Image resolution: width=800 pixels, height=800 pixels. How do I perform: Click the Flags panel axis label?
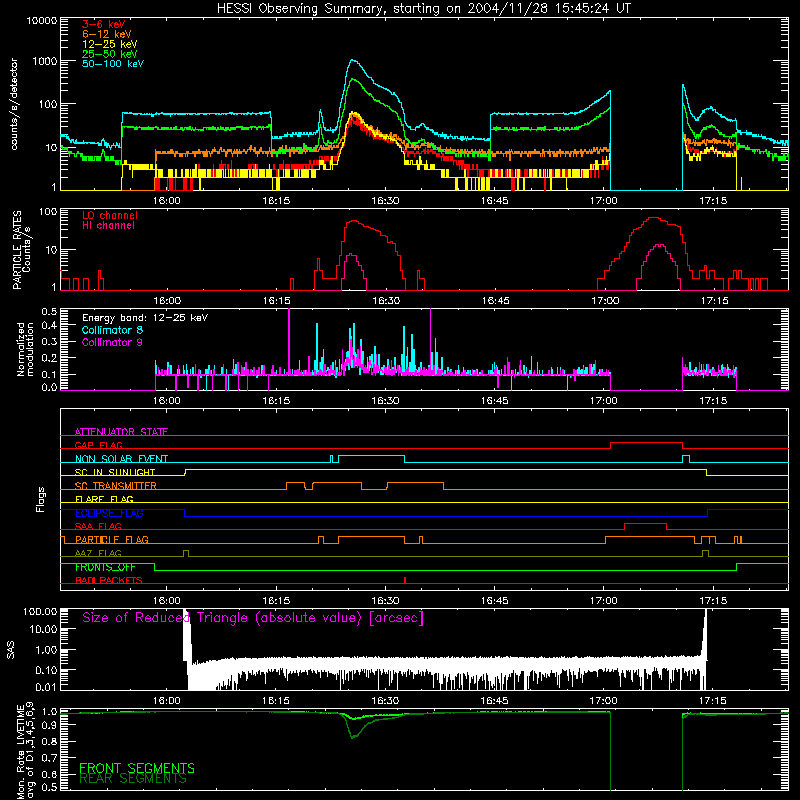40,499
